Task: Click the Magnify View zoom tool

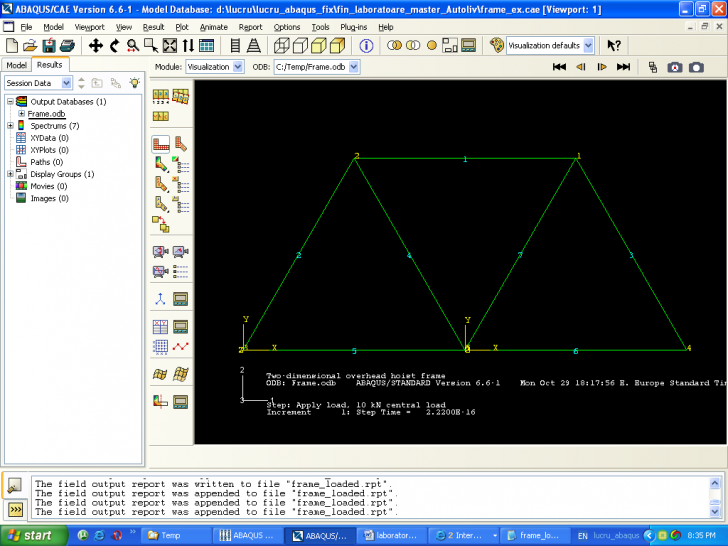Action: point(132,46)
